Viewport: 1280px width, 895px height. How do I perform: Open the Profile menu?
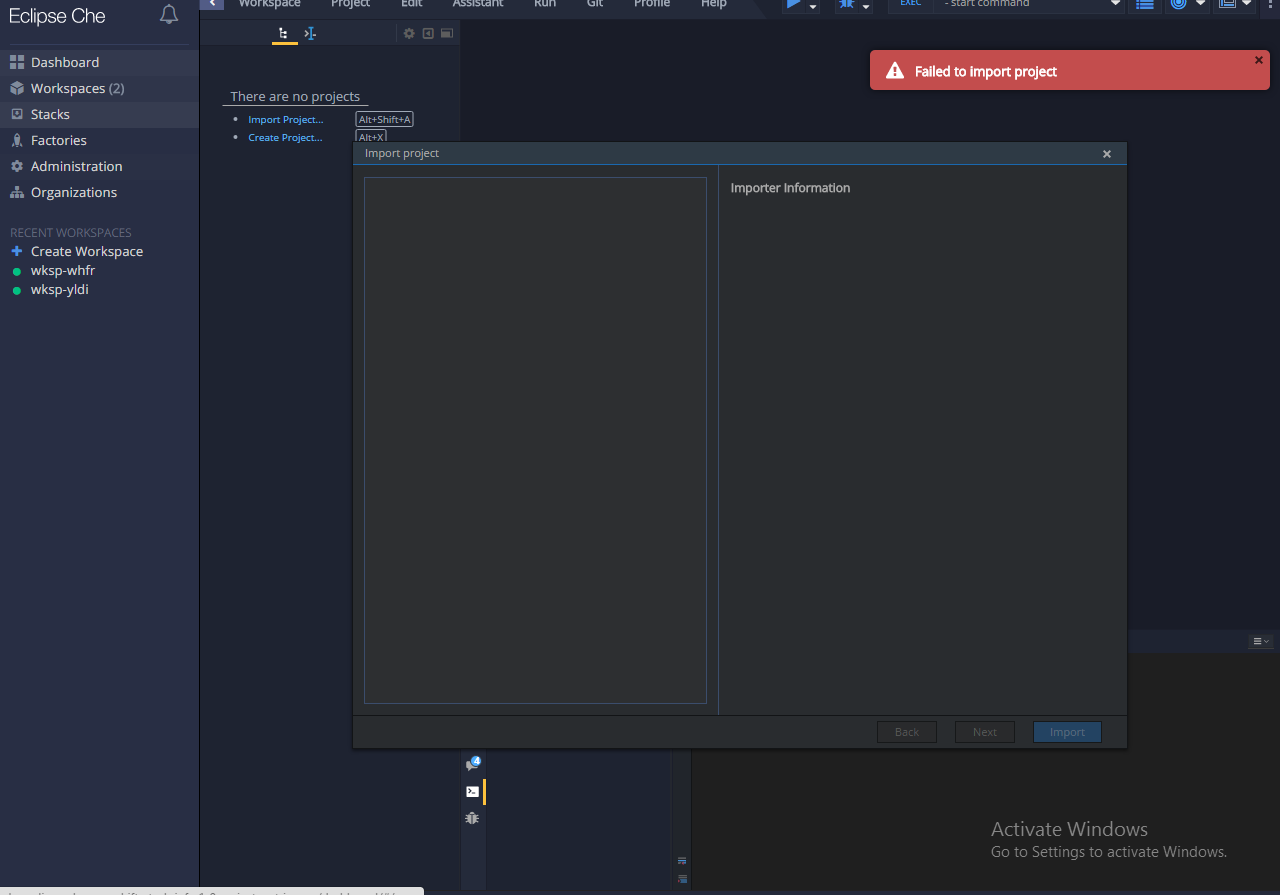[x=652, y=4]
